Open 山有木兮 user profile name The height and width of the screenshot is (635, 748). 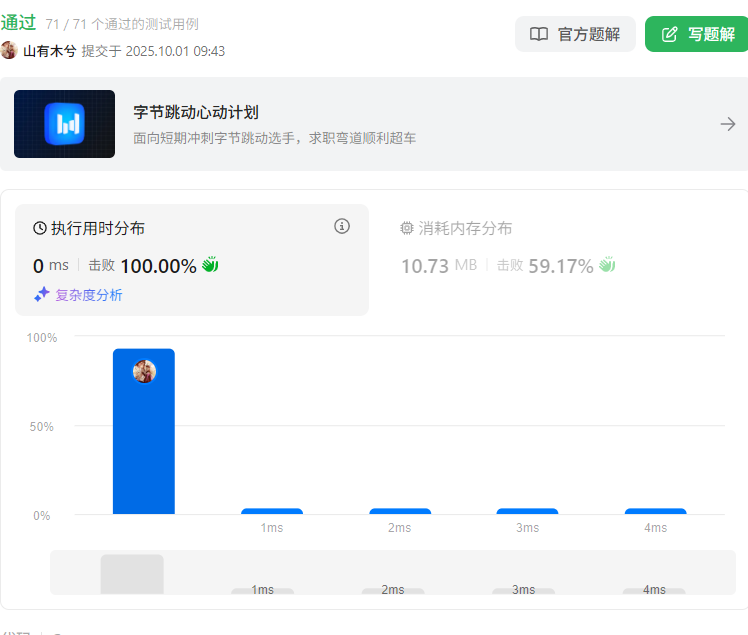point(49,51)
